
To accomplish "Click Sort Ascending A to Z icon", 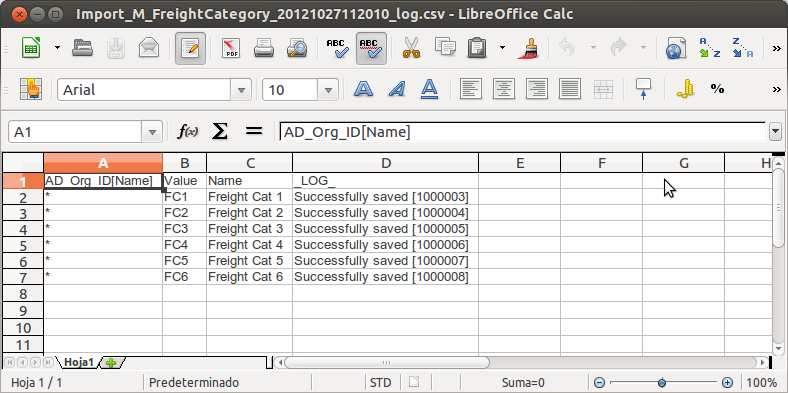I will [710, 48].
